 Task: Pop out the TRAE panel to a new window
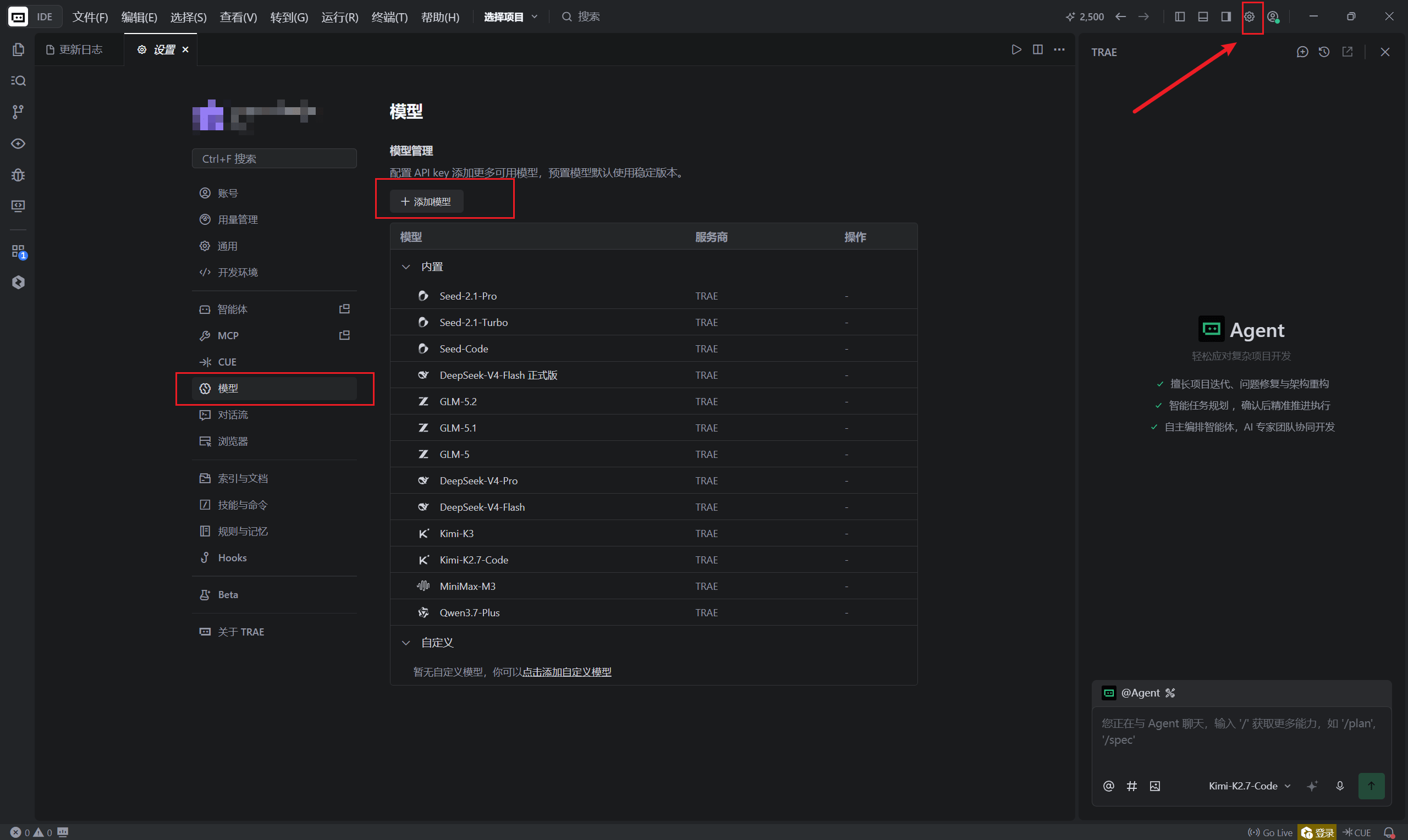[1347, 52]
